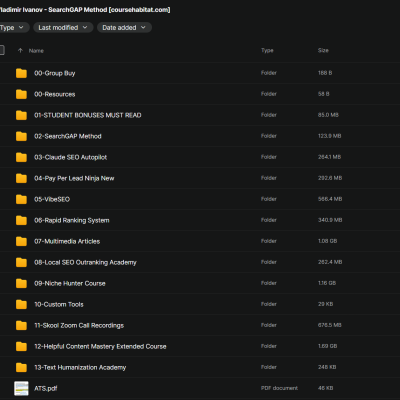Select the 00-Resources folder name

coord(55,94)
